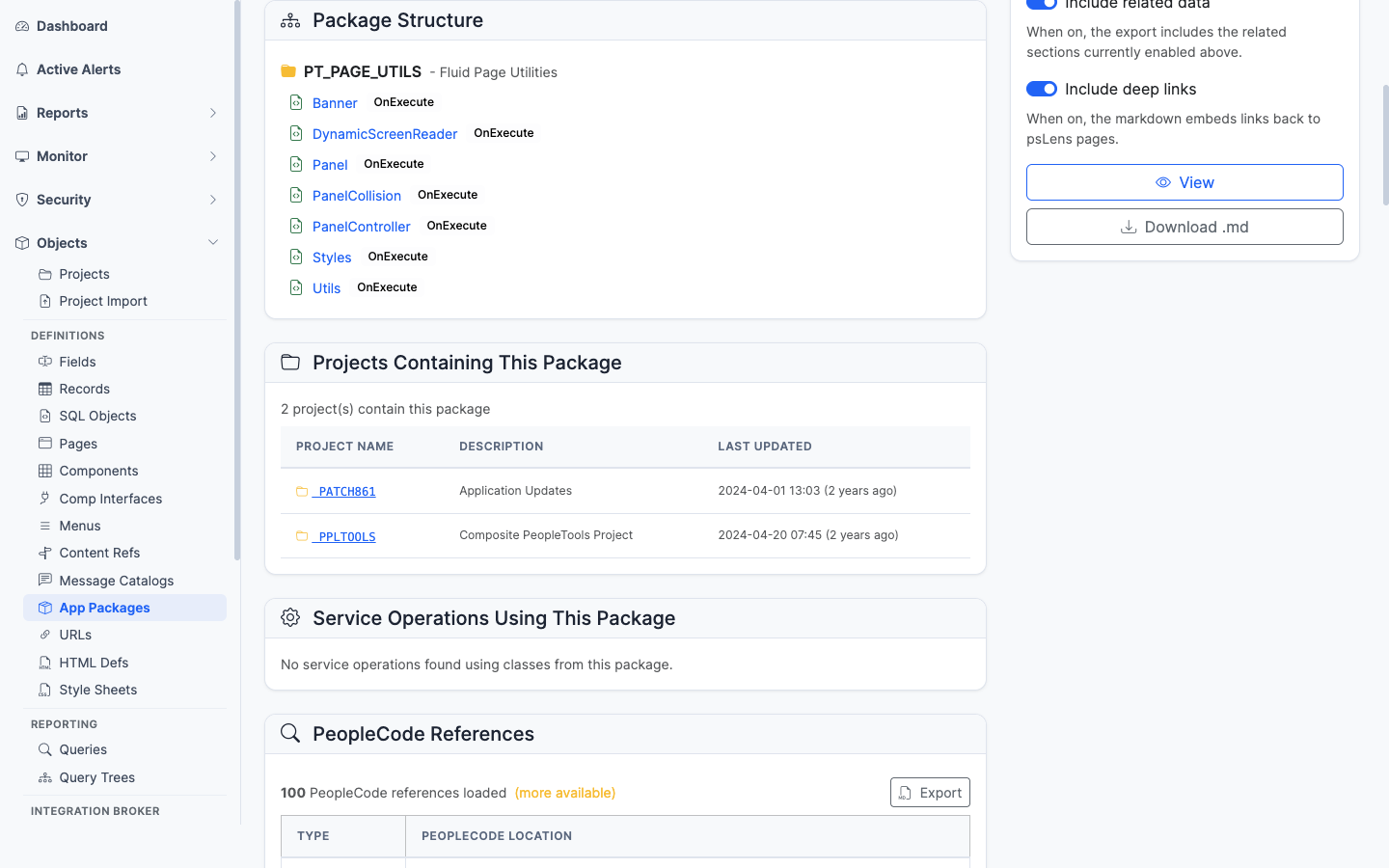The image size is (1389, 868).
Task: Click the folder icon beside PATCH861
Action: (302, 492)
